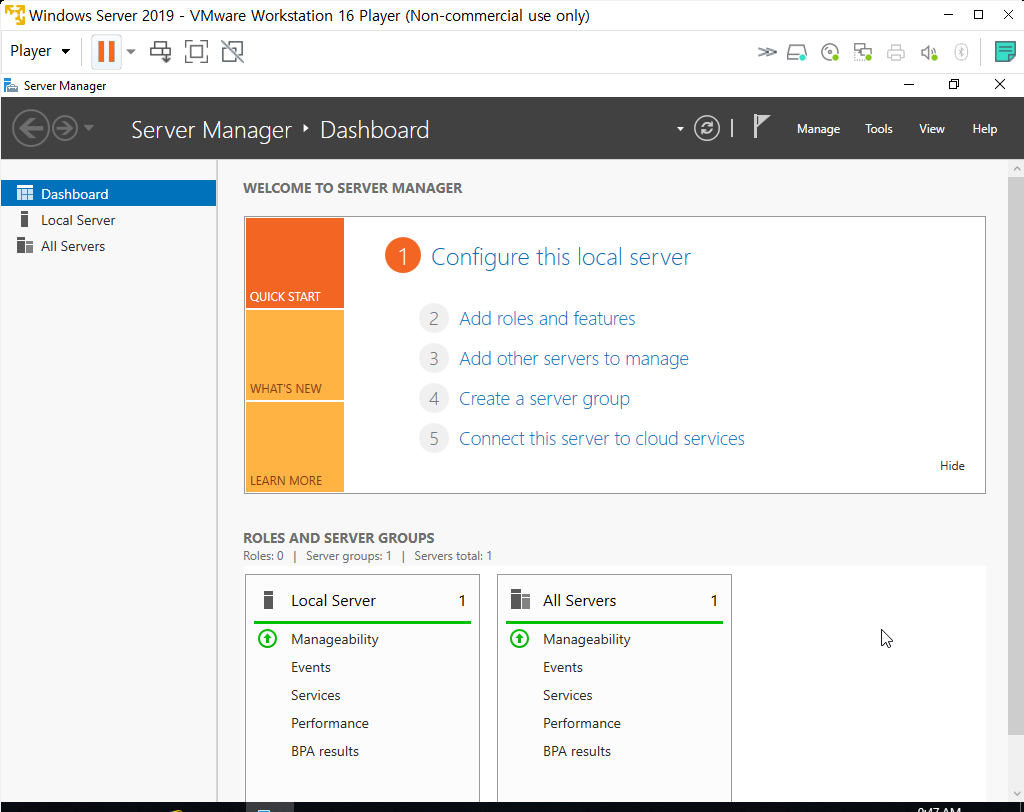Pause the virtual machine with pause icon
This screenshot has width=1024, height=812.
(x=106, y=51)
